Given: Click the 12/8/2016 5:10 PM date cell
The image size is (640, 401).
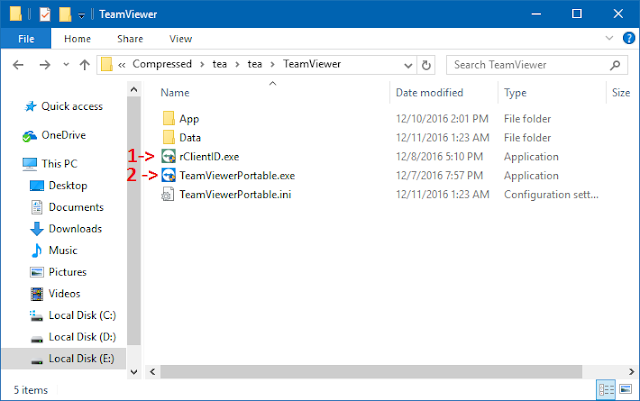Looking at the screenshot, I should (439, 156).
